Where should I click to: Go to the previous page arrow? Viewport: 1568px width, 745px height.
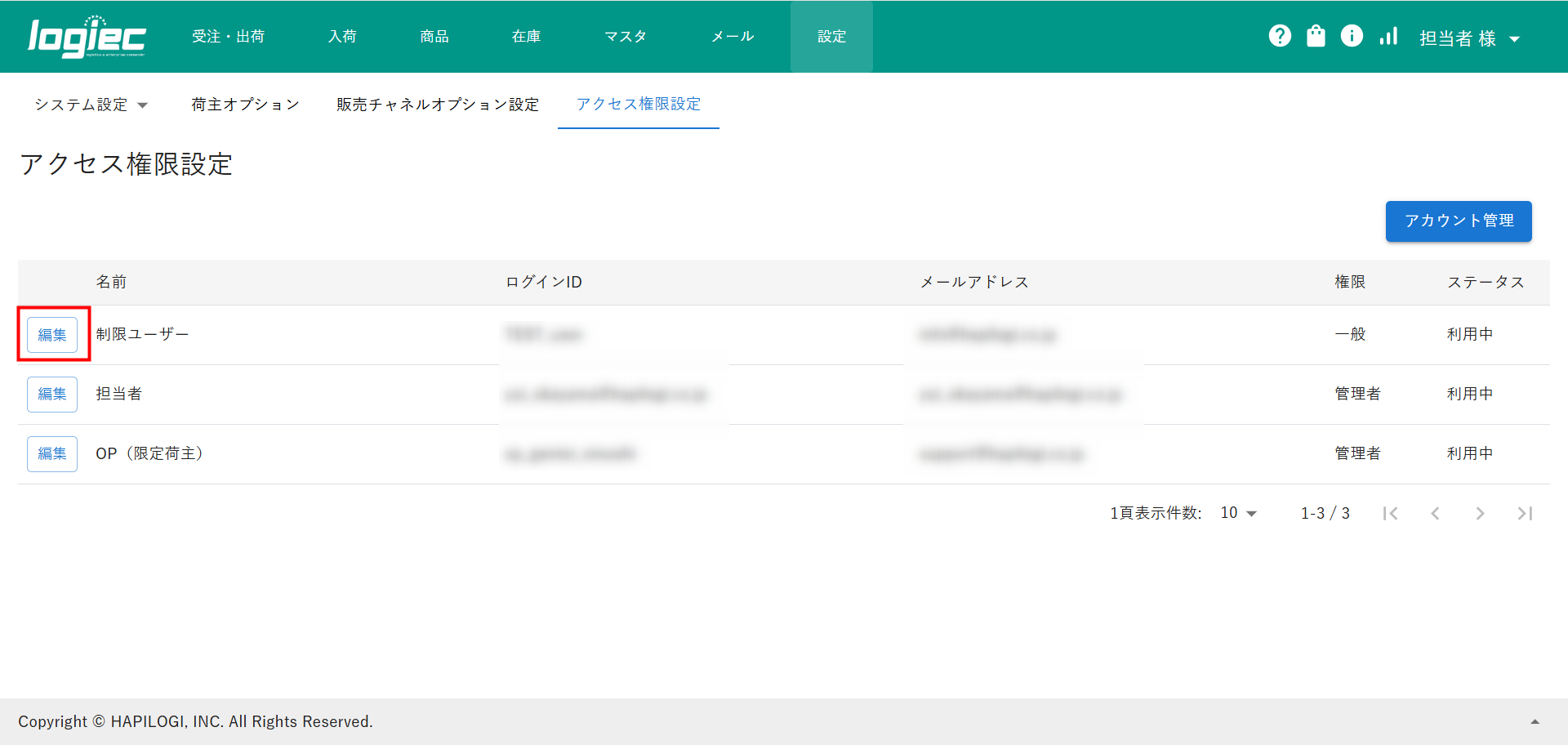pyautogui.click(x=1435, y=513)
